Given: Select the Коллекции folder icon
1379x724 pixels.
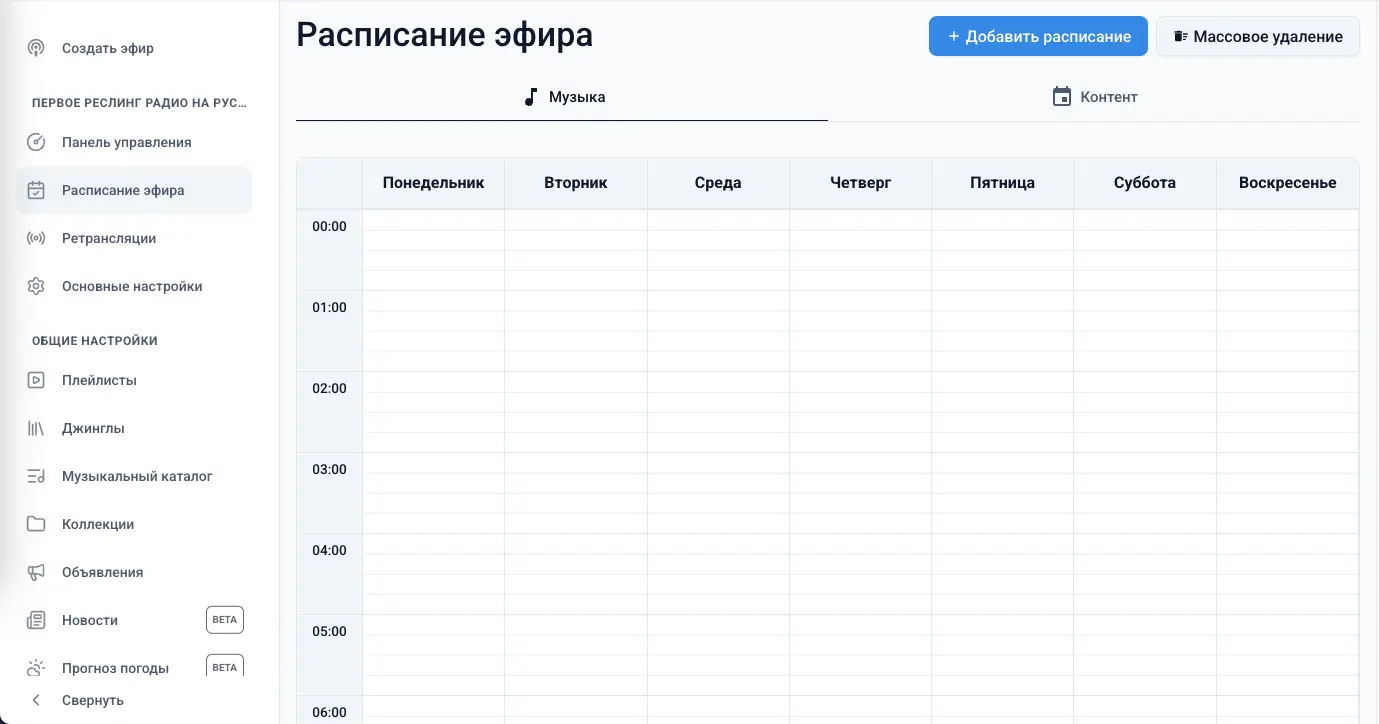Looking at the screenshot, I should [36, 524].
